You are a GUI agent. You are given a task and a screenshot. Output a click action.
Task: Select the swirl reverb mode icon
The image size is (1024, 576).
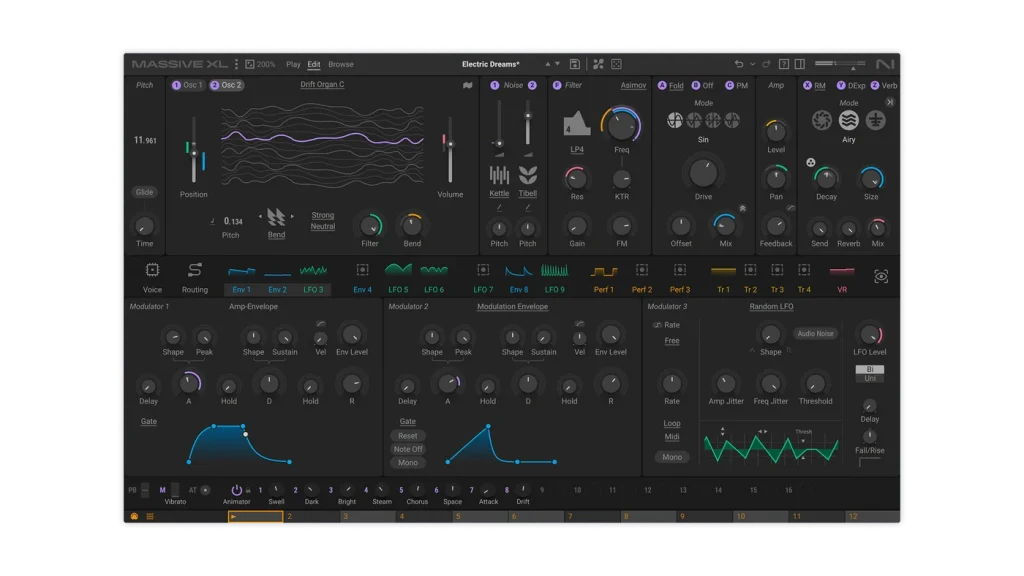coord(822,120)
